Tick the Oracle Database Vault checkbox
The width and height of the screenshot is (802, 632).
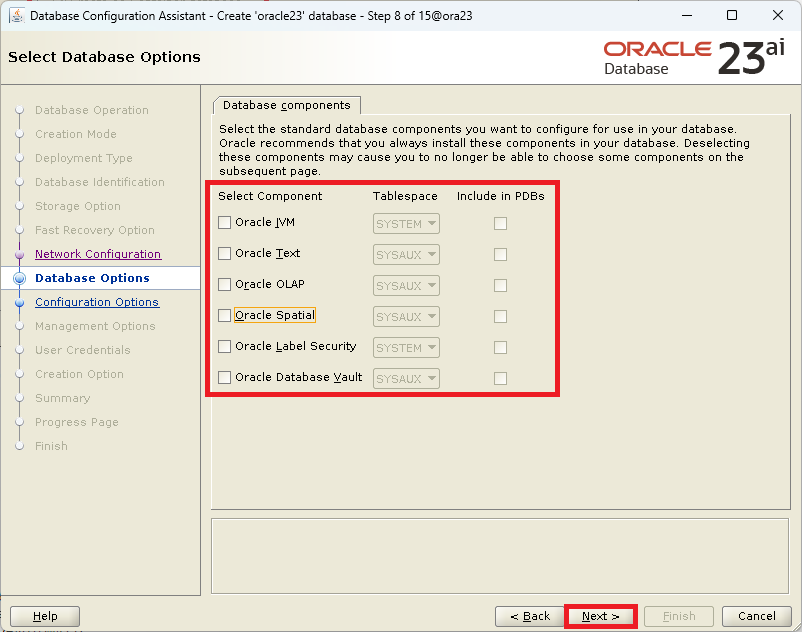(x=224, y=377)
